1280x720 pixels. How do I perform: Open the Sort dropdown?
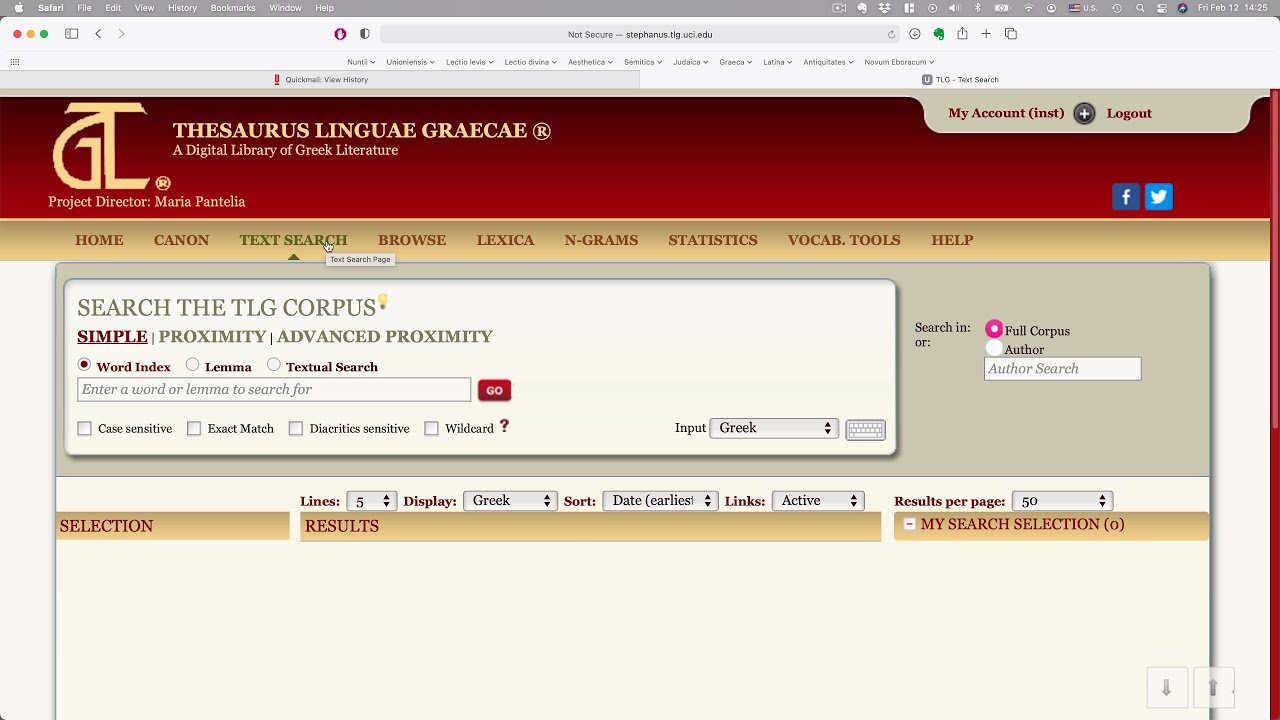click(660, 501)
